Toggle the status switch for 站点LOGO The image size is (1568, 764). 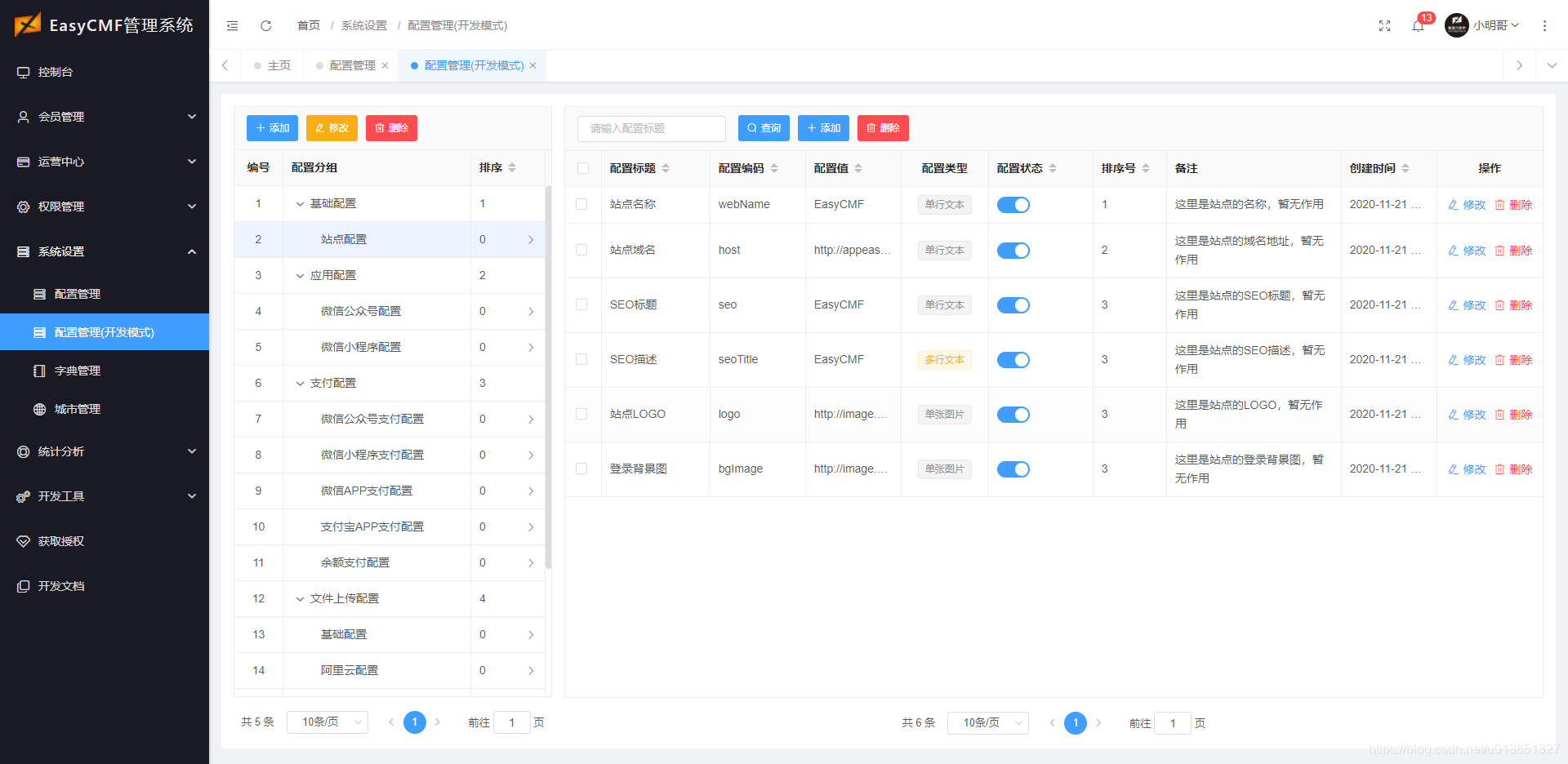pyautogui.click(x=1013, y=415)
